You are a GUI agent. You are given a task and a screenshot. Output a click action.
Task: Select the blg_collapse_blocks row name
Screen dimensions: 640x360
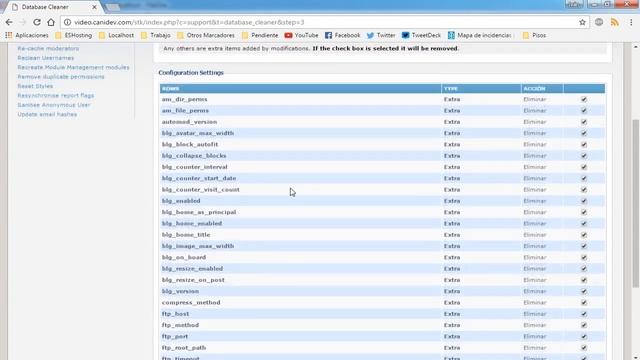pos(194,156)
